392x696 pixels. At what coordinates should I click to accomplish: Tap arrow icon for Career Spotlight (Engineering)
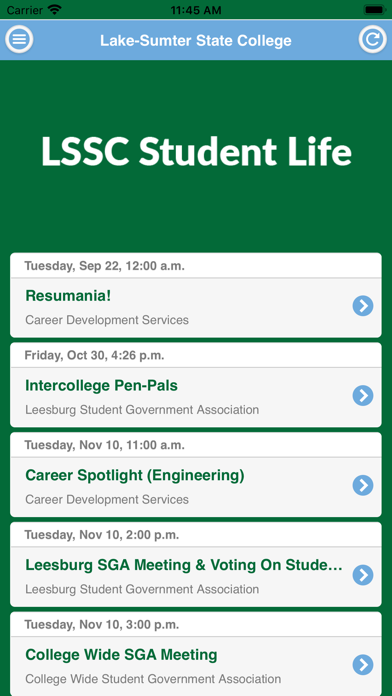(x=363, y=485)
